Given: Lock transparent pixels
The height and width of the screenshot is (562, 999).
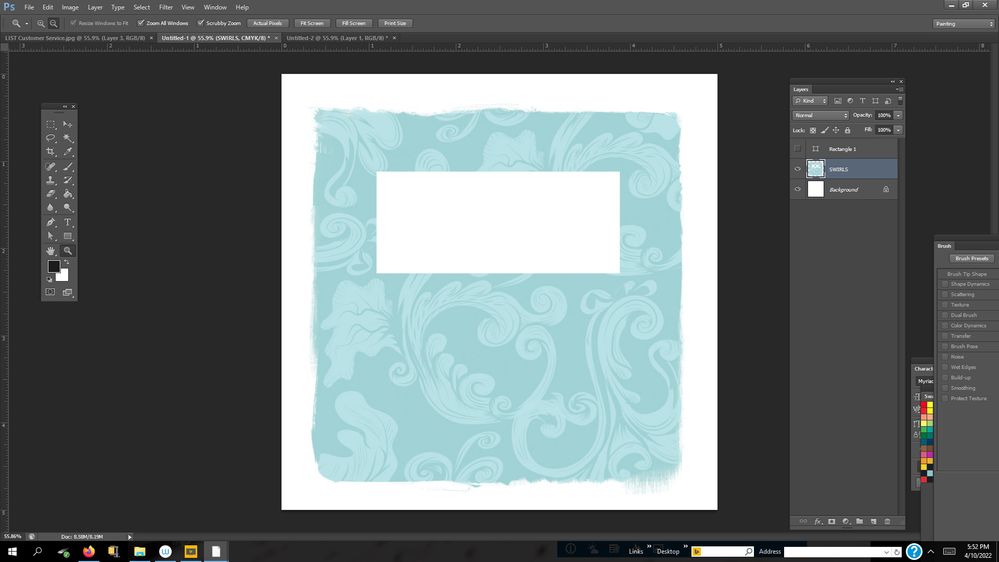Looking at the screenshot, I should [813, 130].
